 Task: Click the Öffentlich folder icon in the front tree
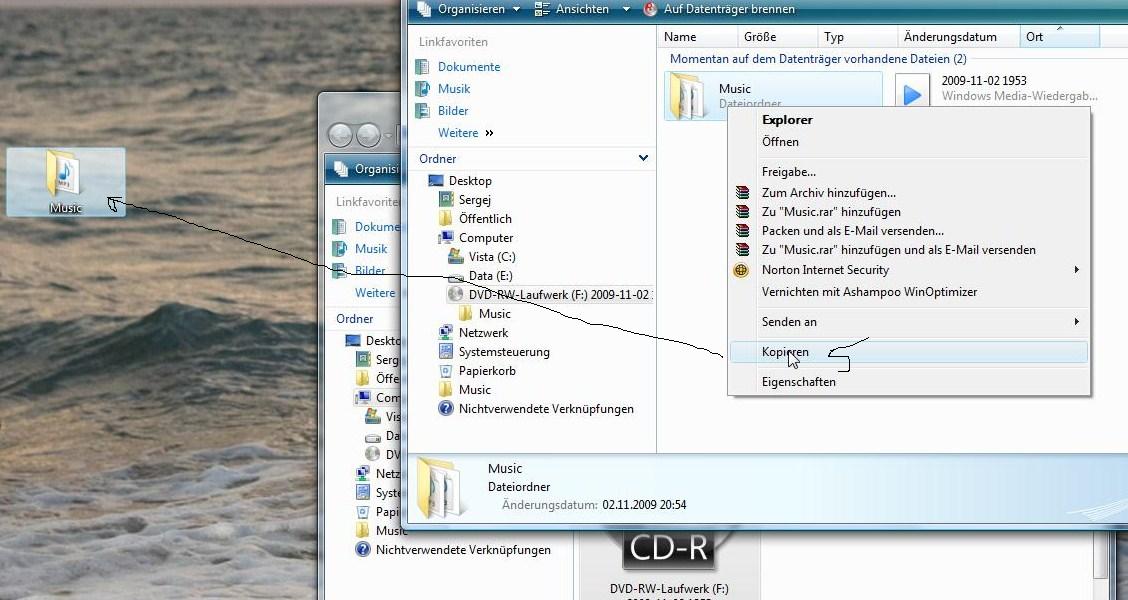446,219
